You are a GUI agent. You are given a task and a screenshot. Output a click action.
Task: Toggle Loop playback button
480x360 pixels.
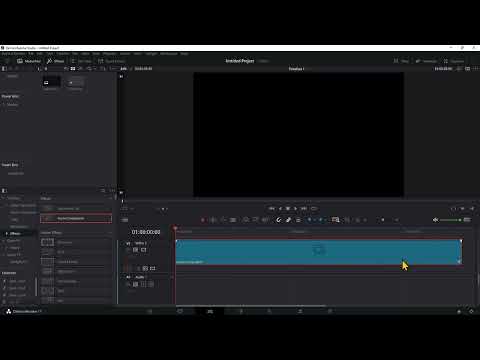tap(314, 209)
